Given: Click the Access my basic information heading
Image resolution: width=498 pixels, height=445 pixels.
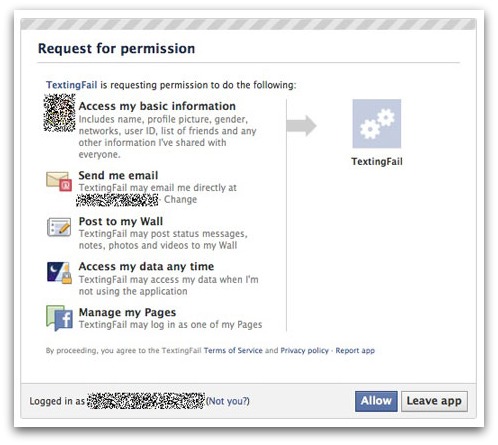Looking at the screenshot, I should (157, 106).
